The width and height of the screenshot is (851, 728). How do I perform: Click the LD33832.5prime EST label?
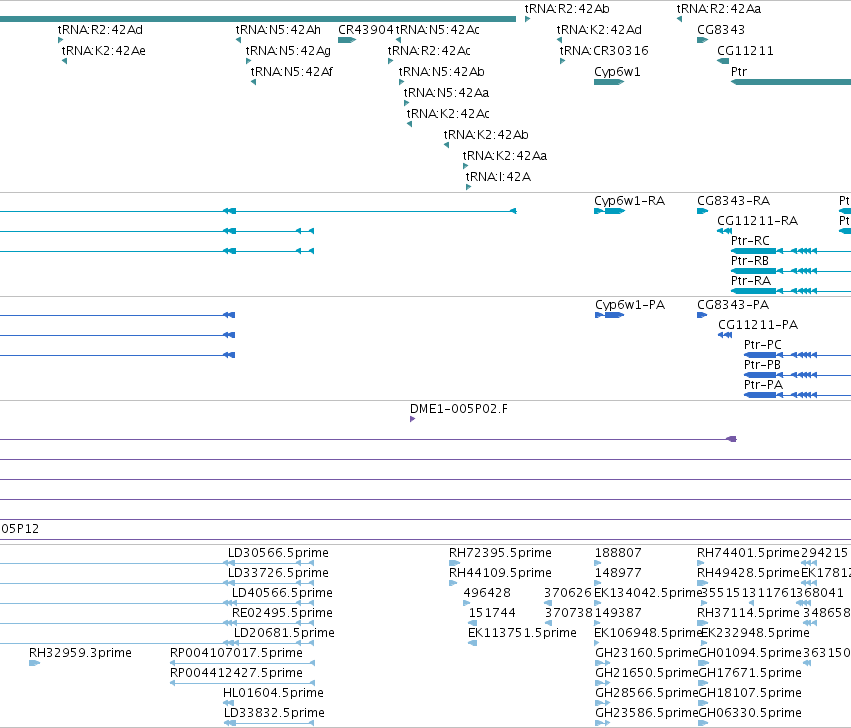(274, 713)
